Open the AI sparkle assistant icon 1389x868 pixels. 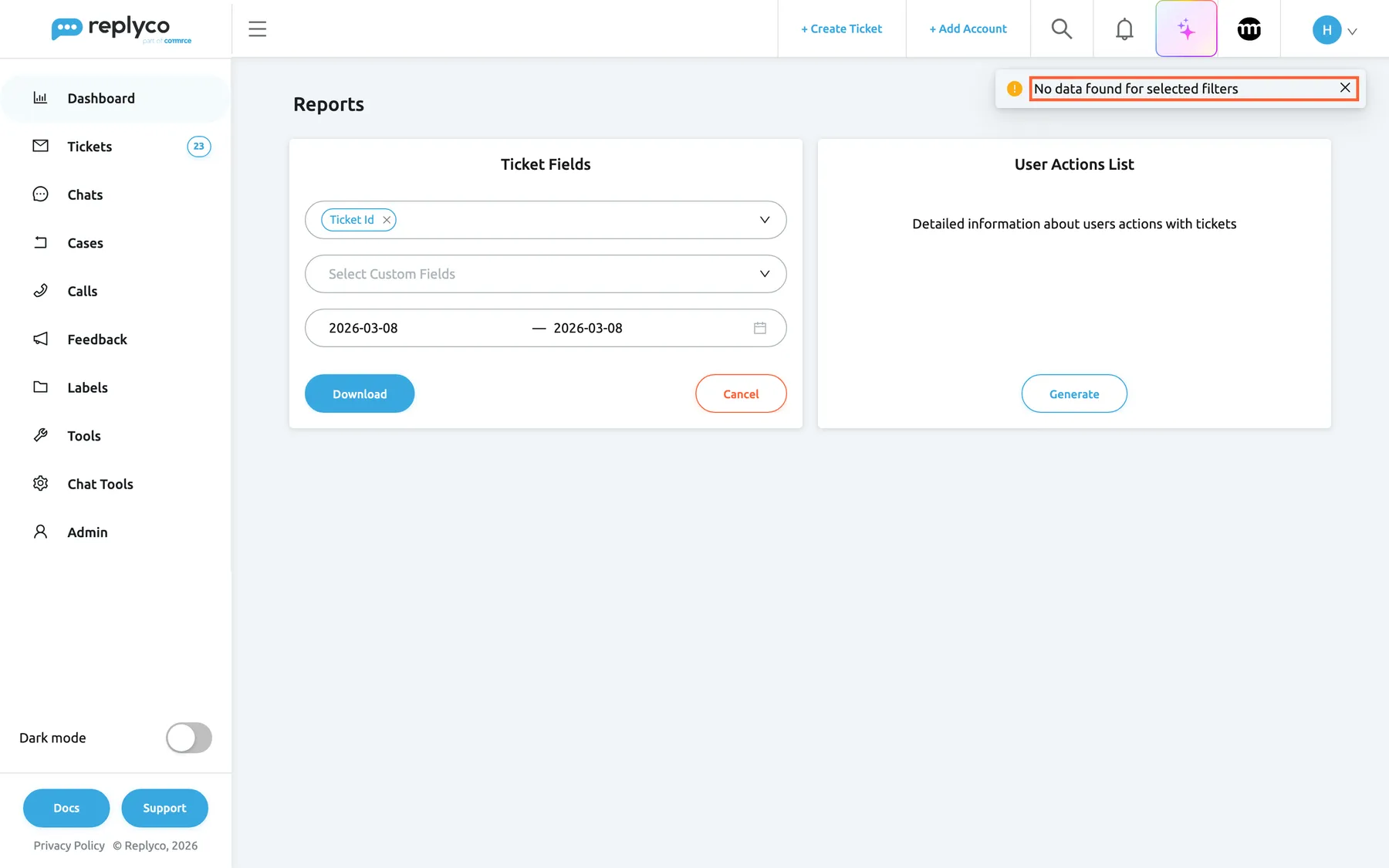[1186, 29]
